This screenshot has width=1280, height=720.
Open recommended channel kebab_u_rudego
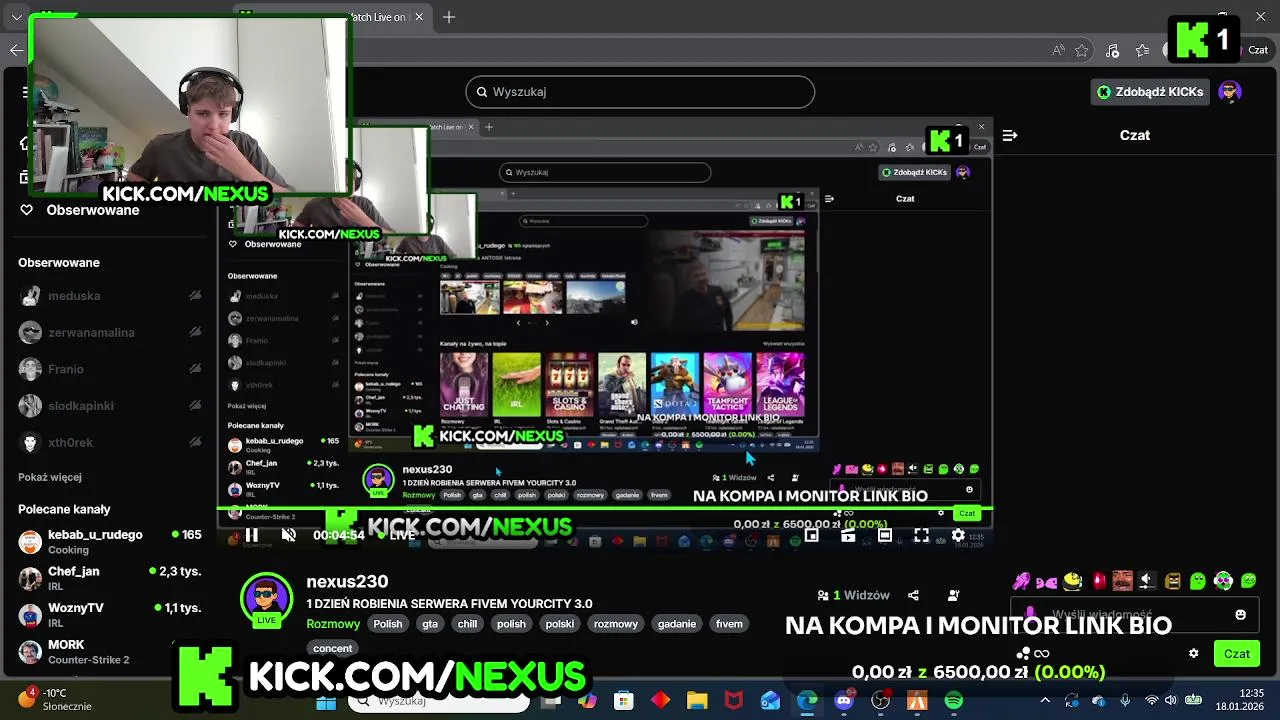coord(110,542)
